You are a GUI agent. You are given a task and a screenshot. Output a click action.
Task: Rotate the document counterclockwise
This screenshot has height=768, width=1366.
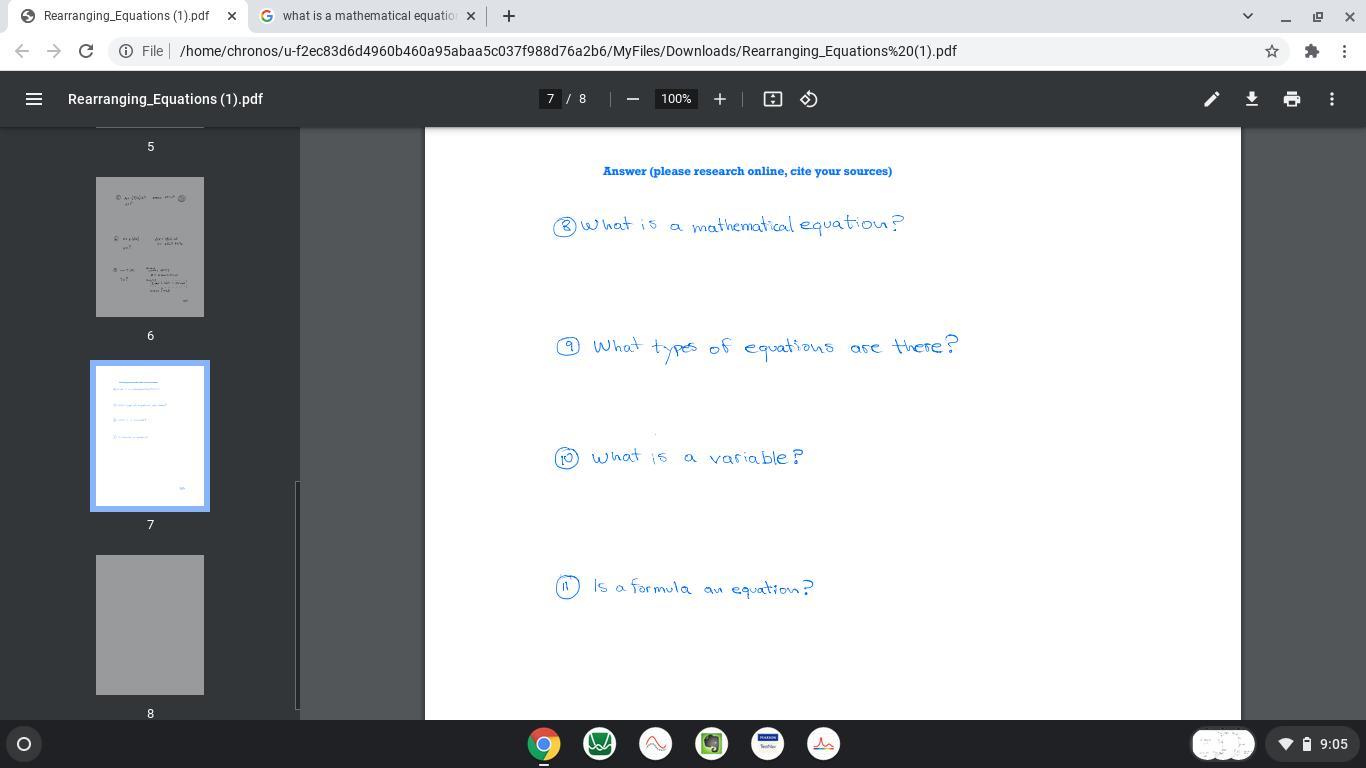click(808, 99)
